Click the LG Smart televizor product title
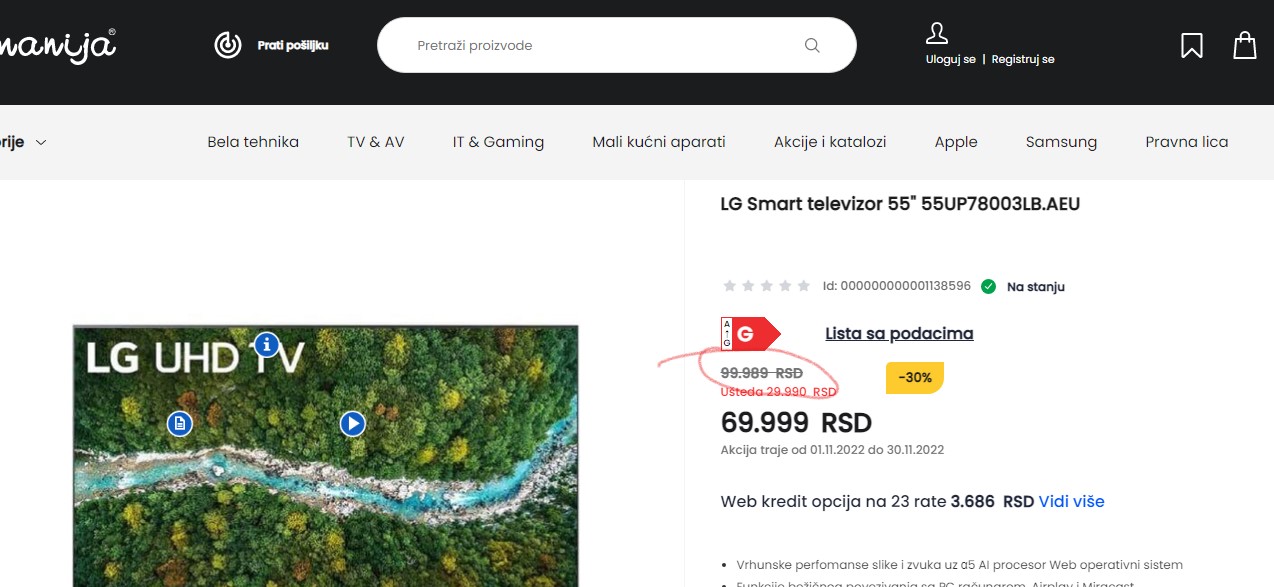1274x587 pixels. (900, 204)
